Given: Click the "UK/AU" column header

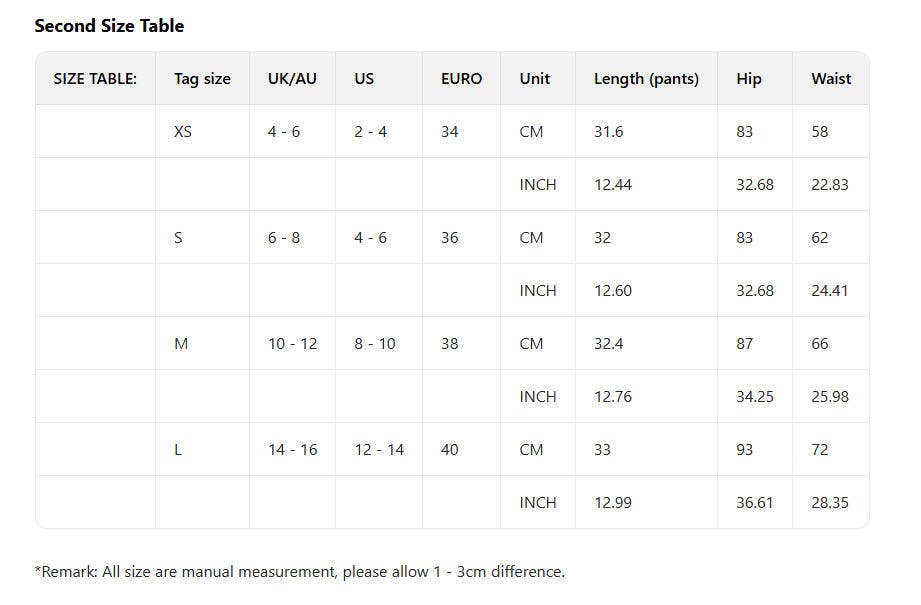Looking at the screenshot, I should pyautogui.click(x=292, y=79).
